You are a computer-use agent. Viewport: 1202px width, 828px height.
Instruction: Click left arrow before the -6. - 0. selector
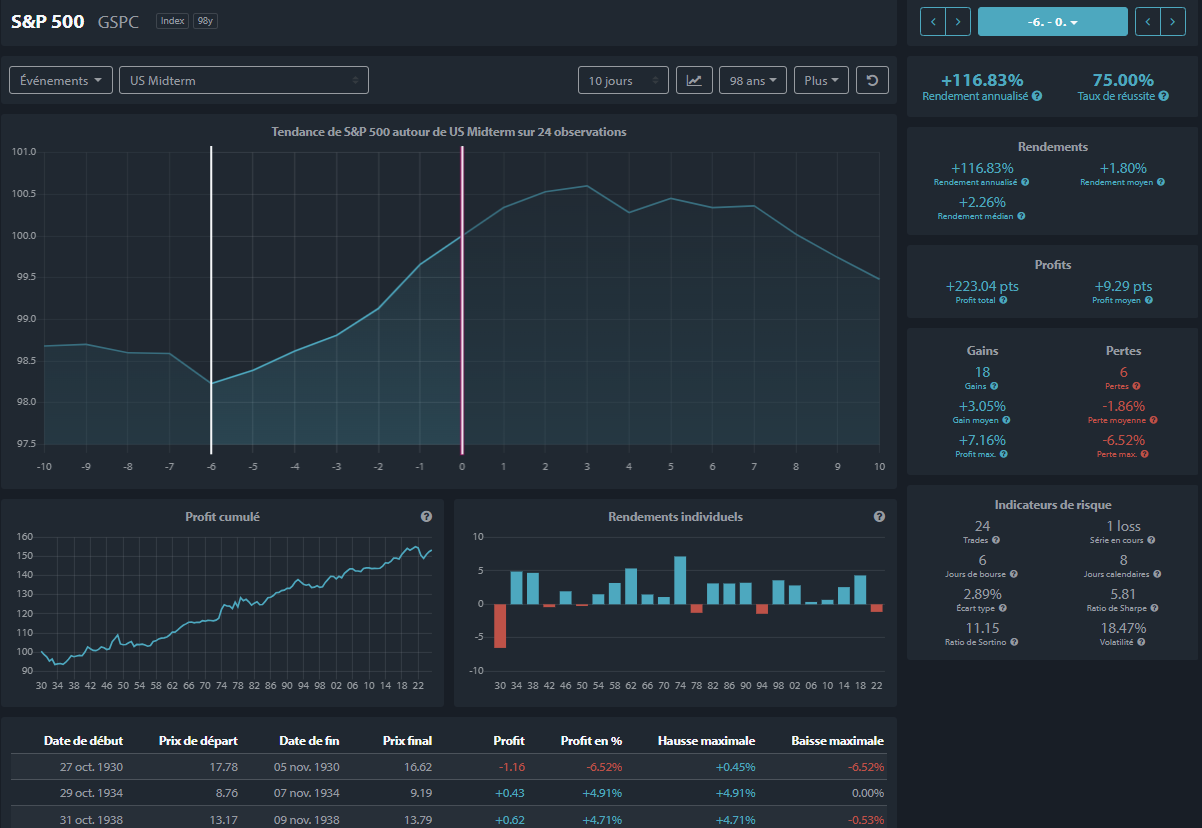932,21
